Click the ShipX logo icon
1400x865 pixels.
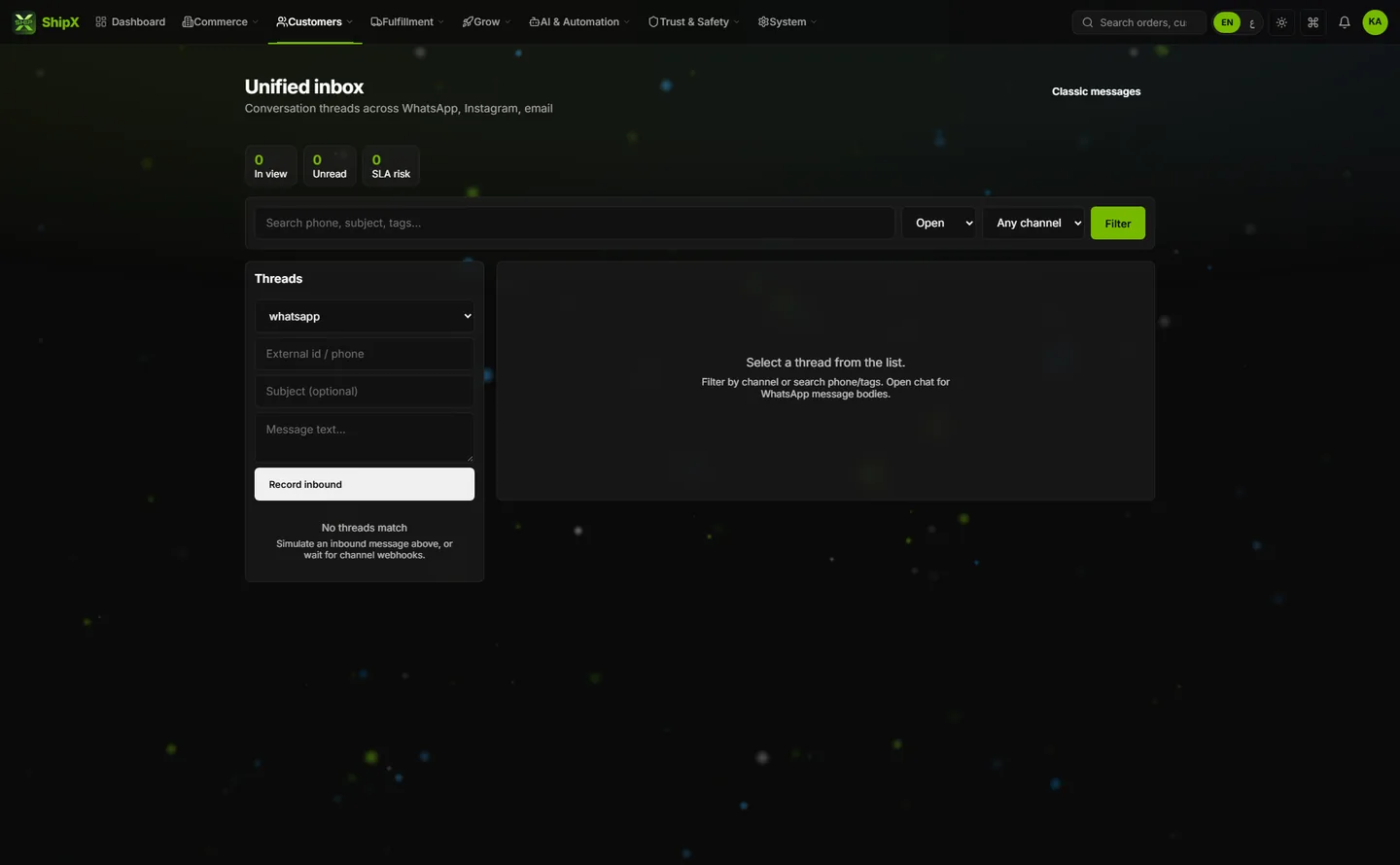[24, 22]
